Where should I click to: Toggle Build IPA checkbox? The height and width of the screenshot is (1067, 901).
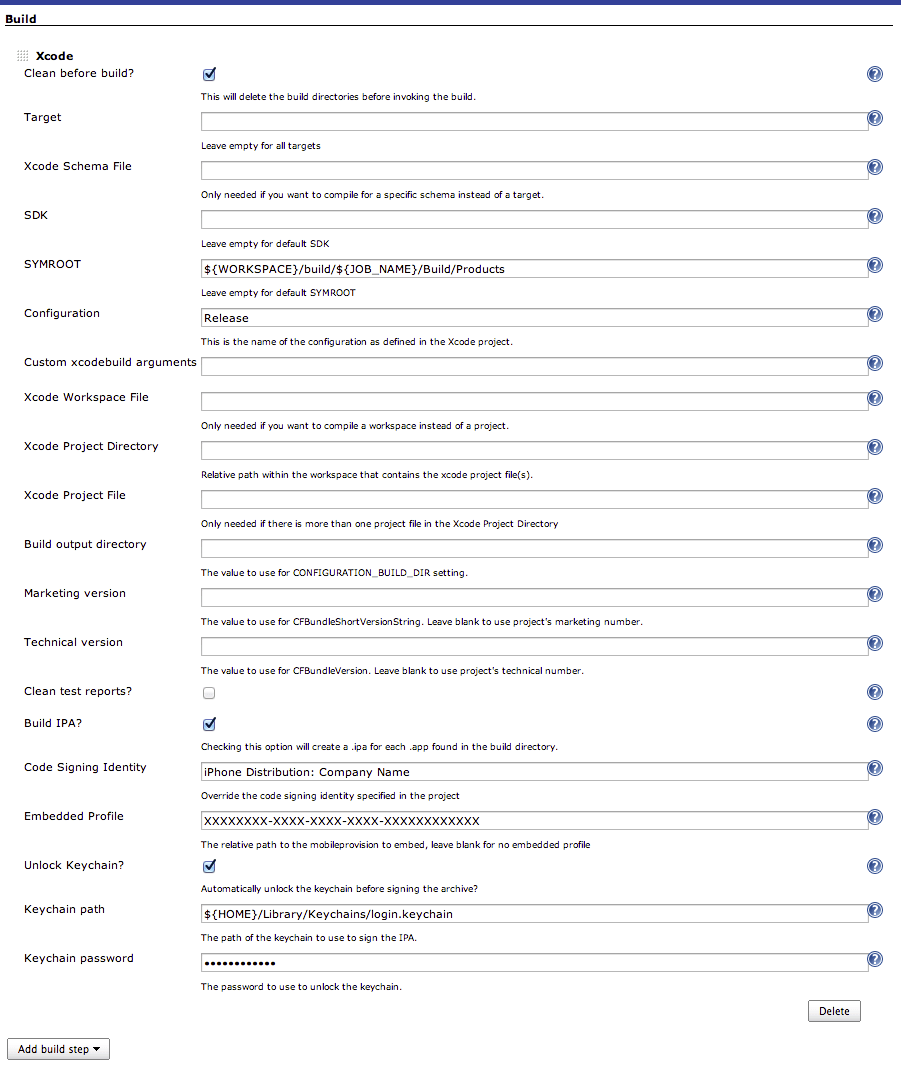[x=209, y=724]
